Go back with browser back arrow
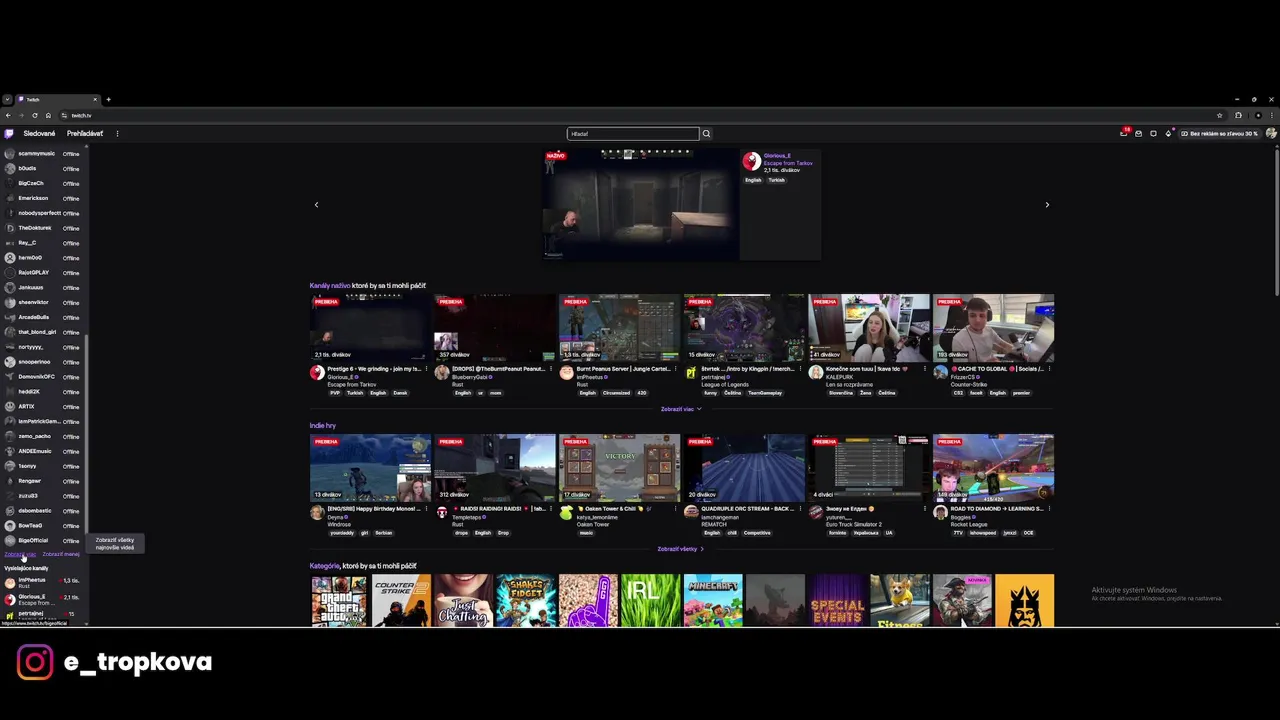The height and width of the screenshot is (720, 1280). 8,115
